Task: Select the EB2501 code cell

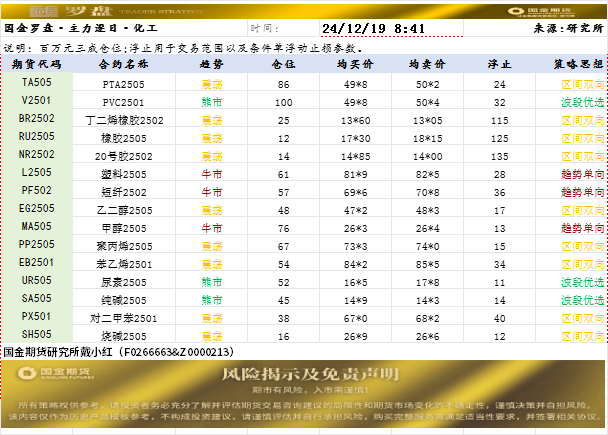Action: point(36,262)
